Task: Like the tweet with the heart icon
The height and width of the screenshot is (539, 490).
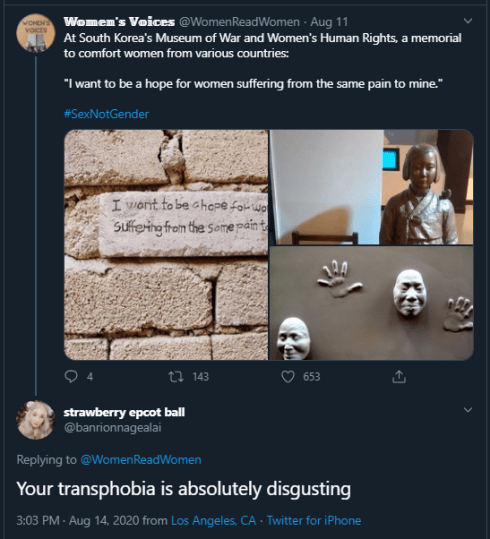Action: (x=288, y=377)
